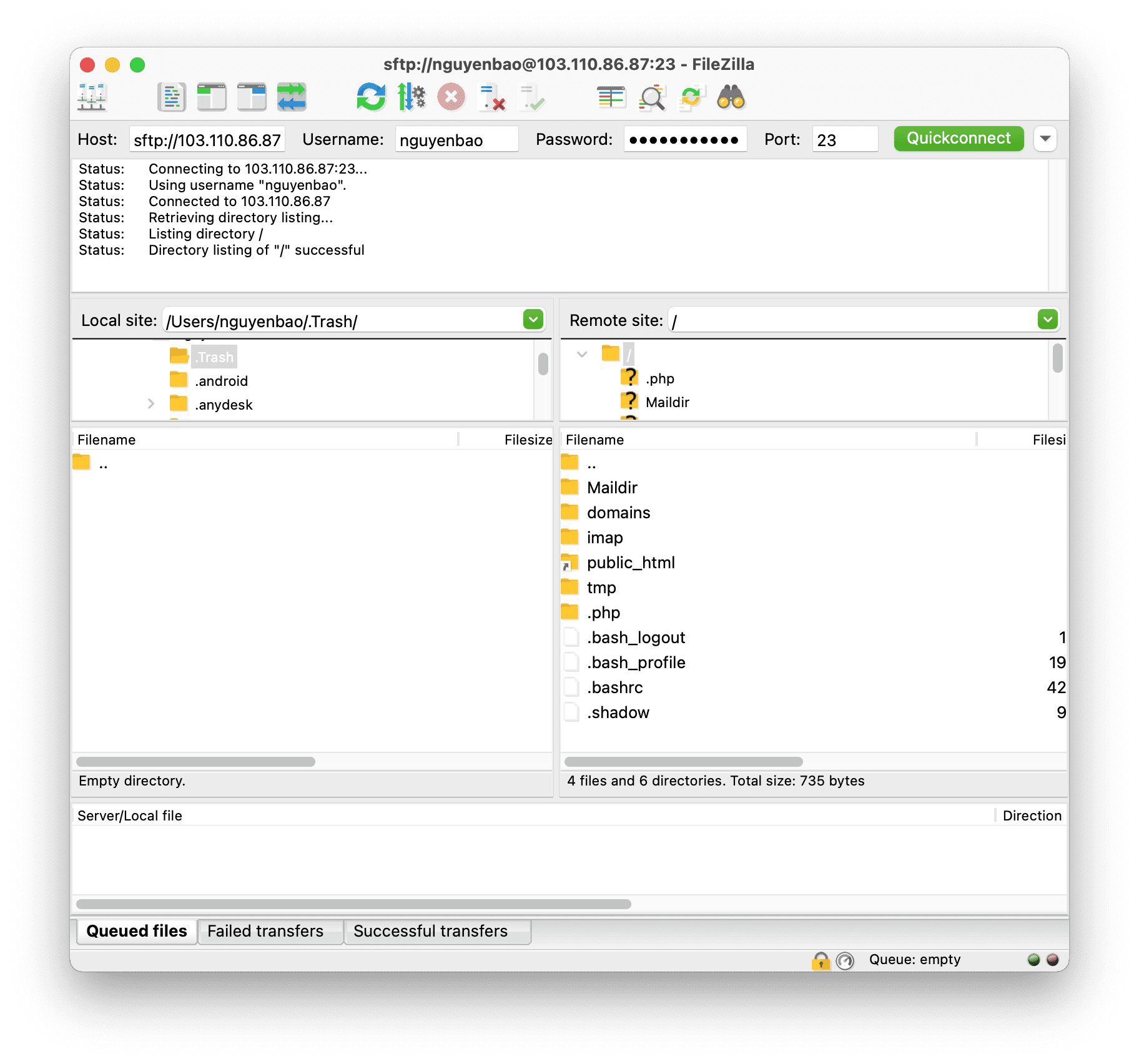Switch to the Successful transfers tab
Screen dimensions: 1139x1064
tap(437, 930)
